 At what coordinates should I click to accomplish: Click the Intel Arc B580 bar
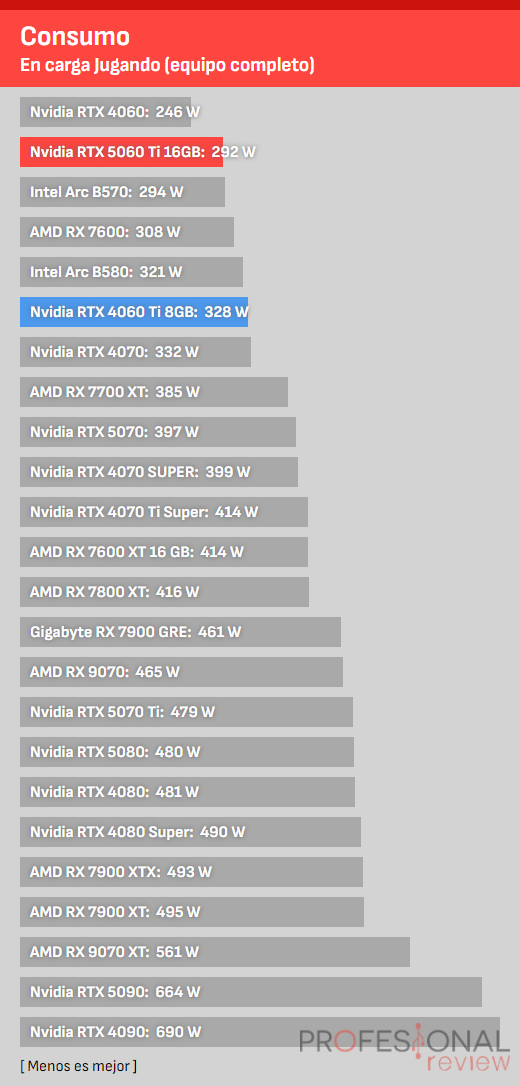[132, 272]
